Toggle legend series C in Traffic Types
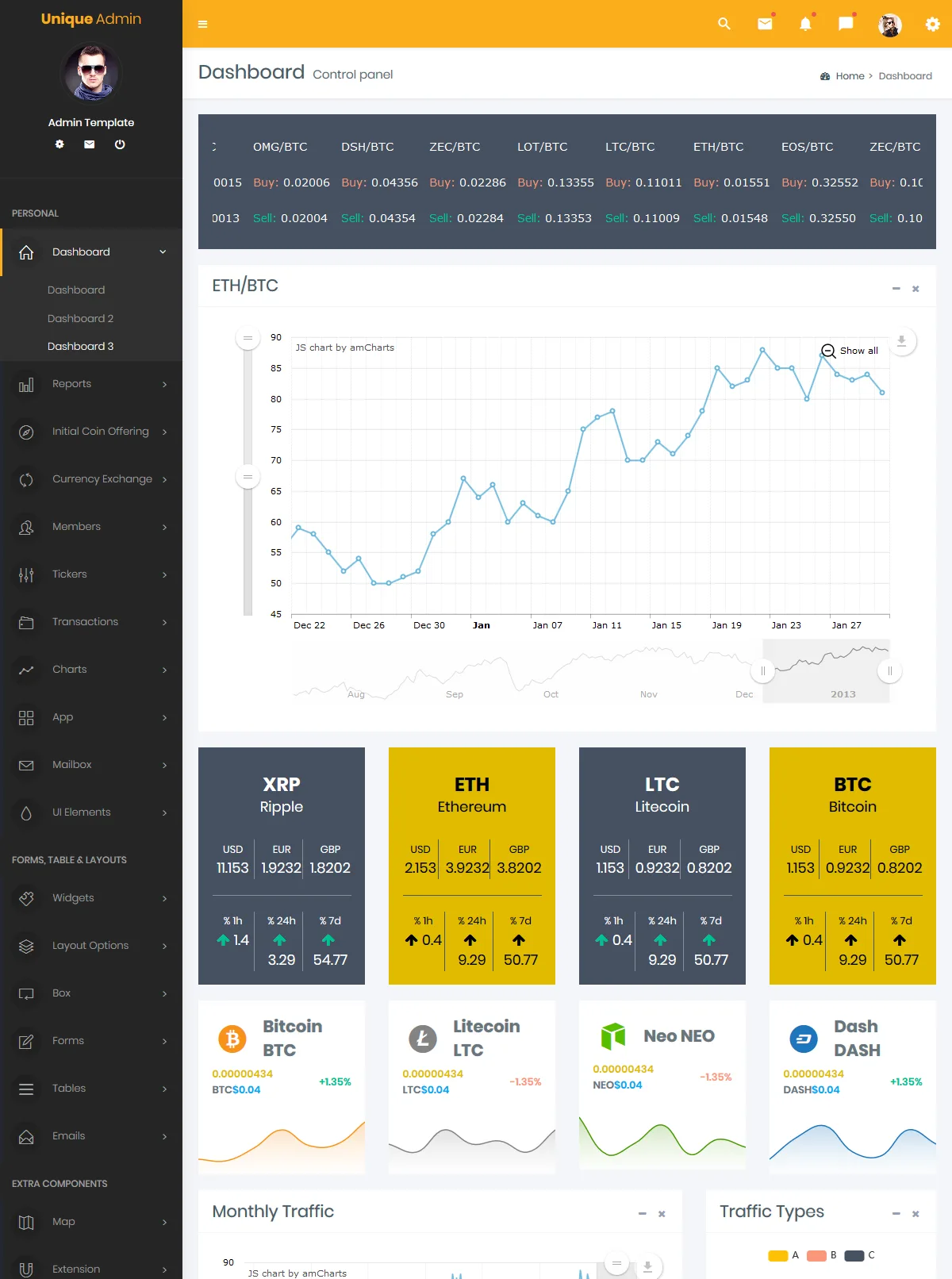This screenshot has width=952, height=1279. pyautogui.click(x=860, y=1255)
